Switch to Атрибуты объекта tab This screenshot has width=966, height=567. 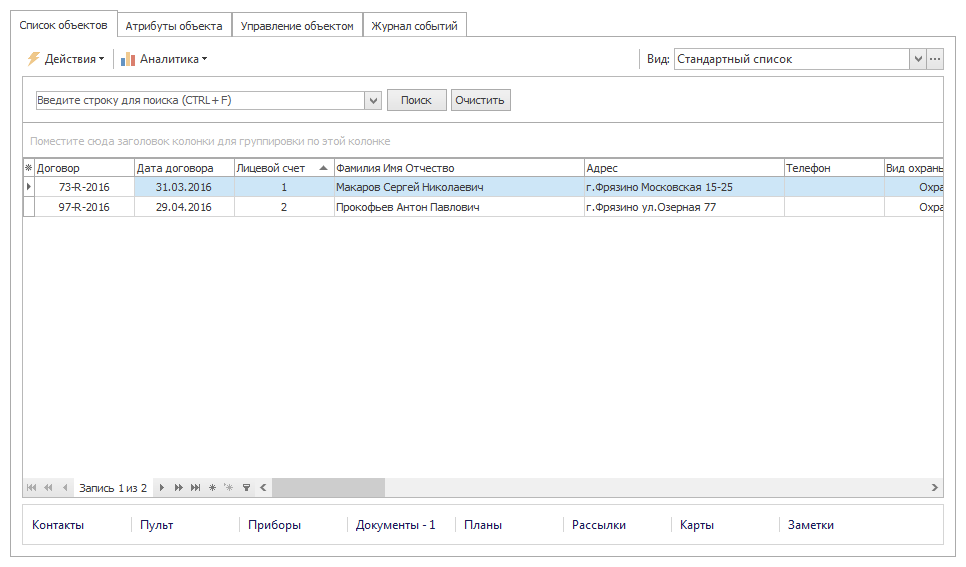(x=174, y=26)
